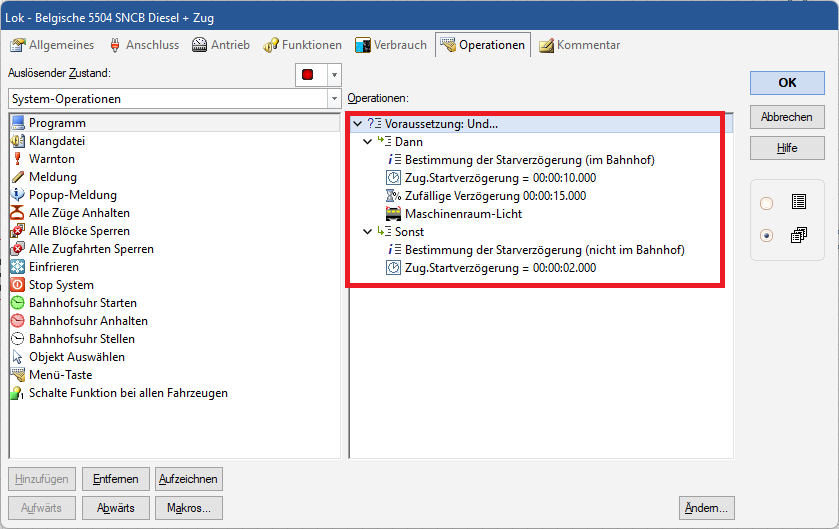Open the System-Operationen dropdown
Screen dimensions: 839x529
coord(333,99)
